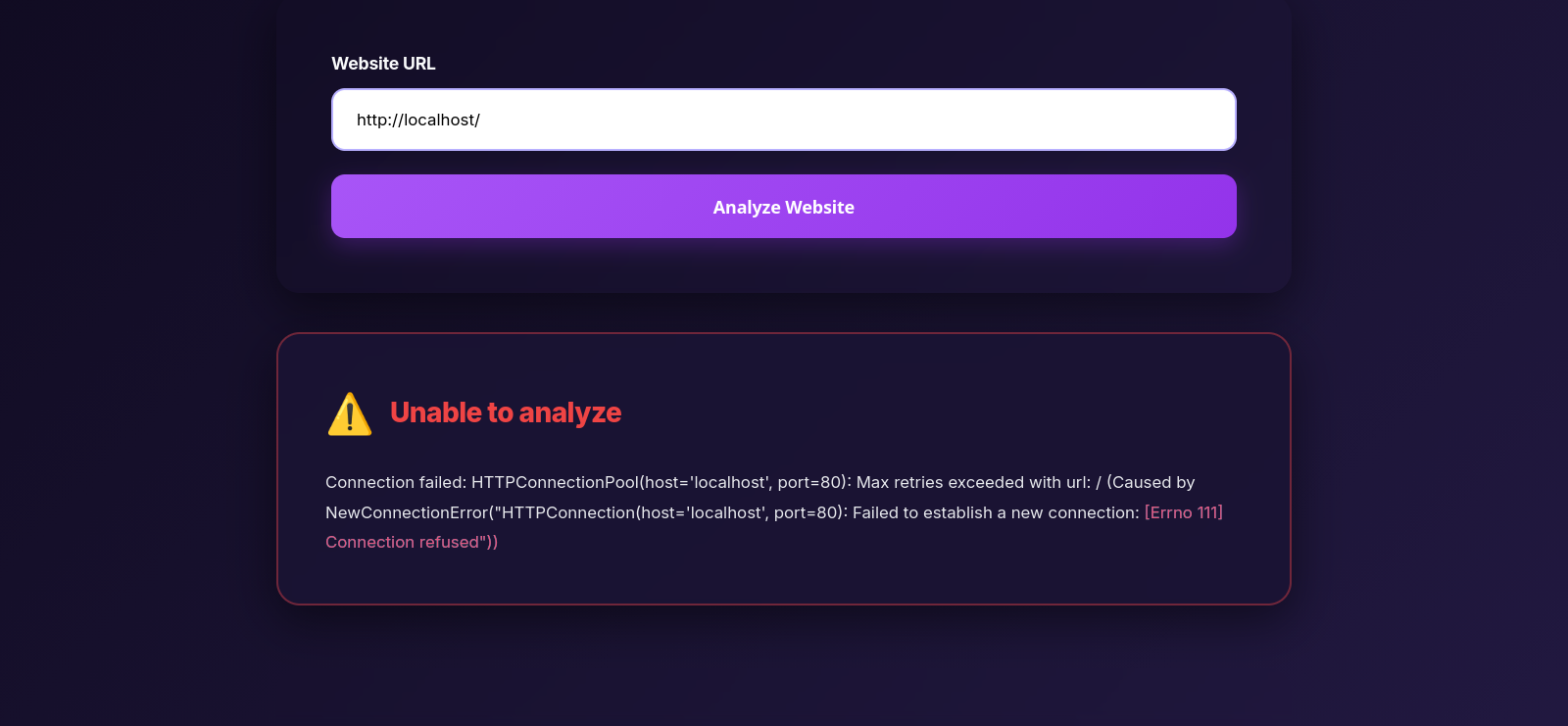Click the word "Unable" in the heading
Screen dimensions: 1568x726
point(435,412)
